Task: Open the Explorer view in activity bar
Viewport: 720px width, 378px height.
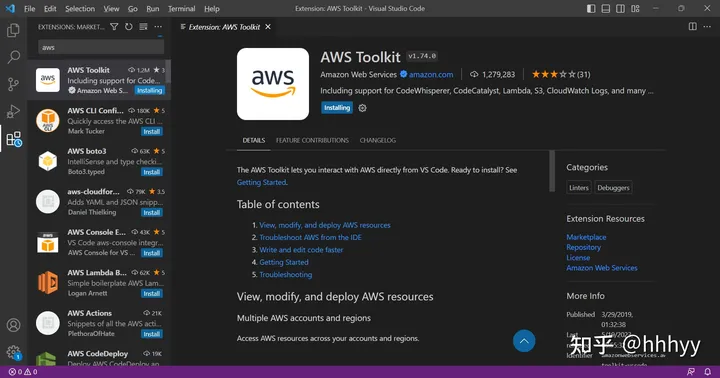Action: tap(13, 30)
